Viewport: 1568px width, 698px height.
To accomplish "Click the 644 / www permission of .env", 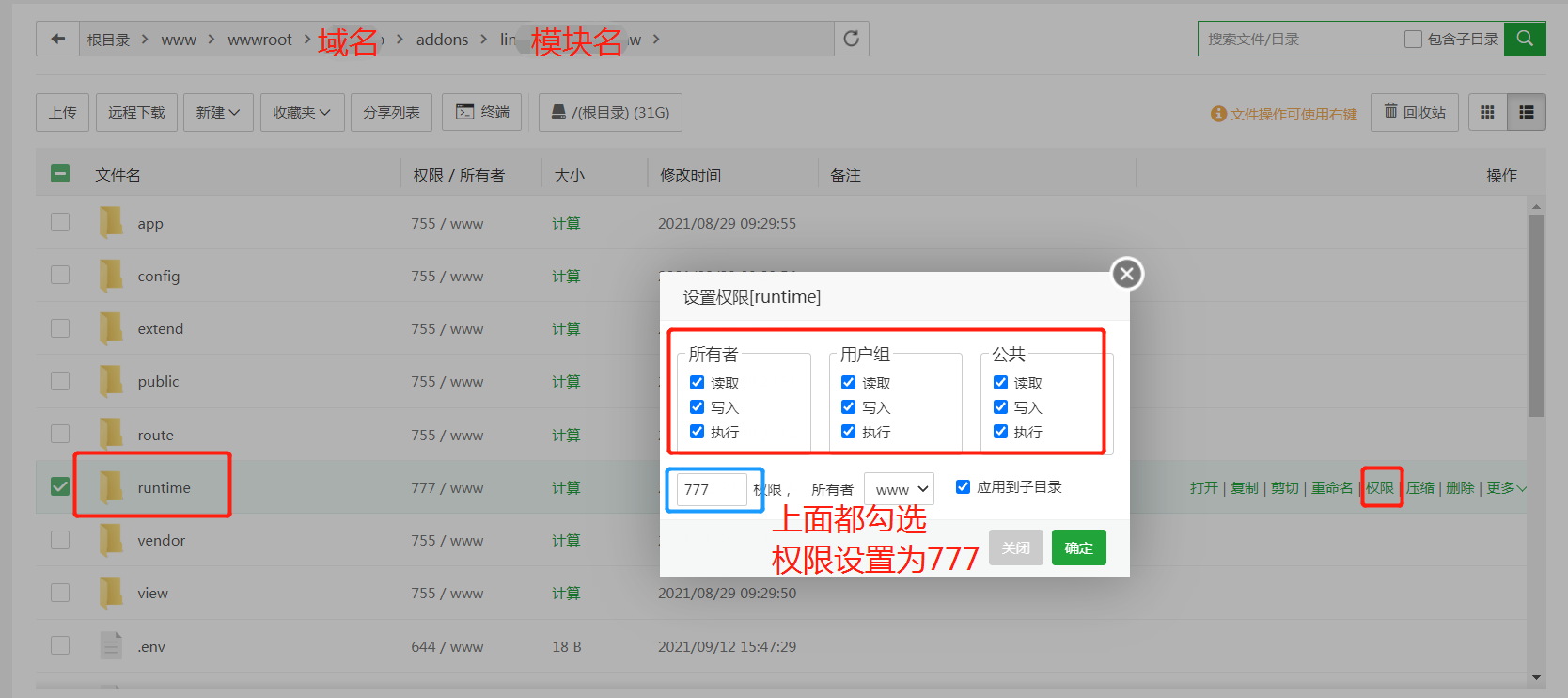I will [x=447, y=646].
